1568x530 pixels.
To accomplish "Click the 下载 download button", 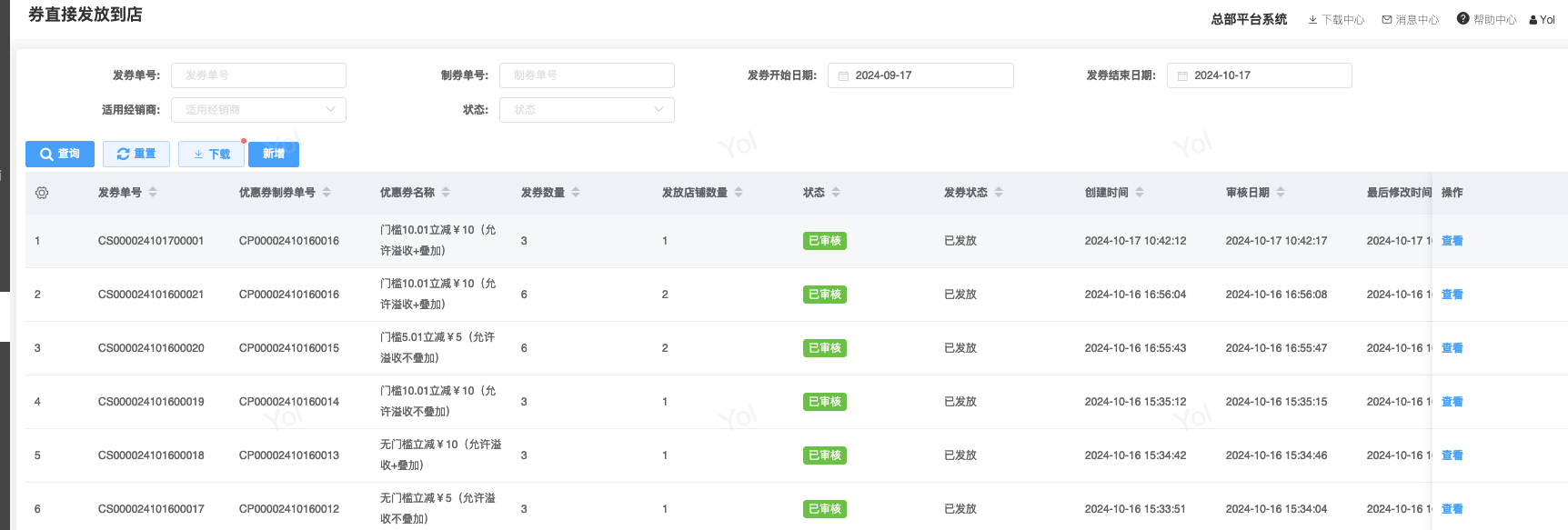I will click(211, 155).
